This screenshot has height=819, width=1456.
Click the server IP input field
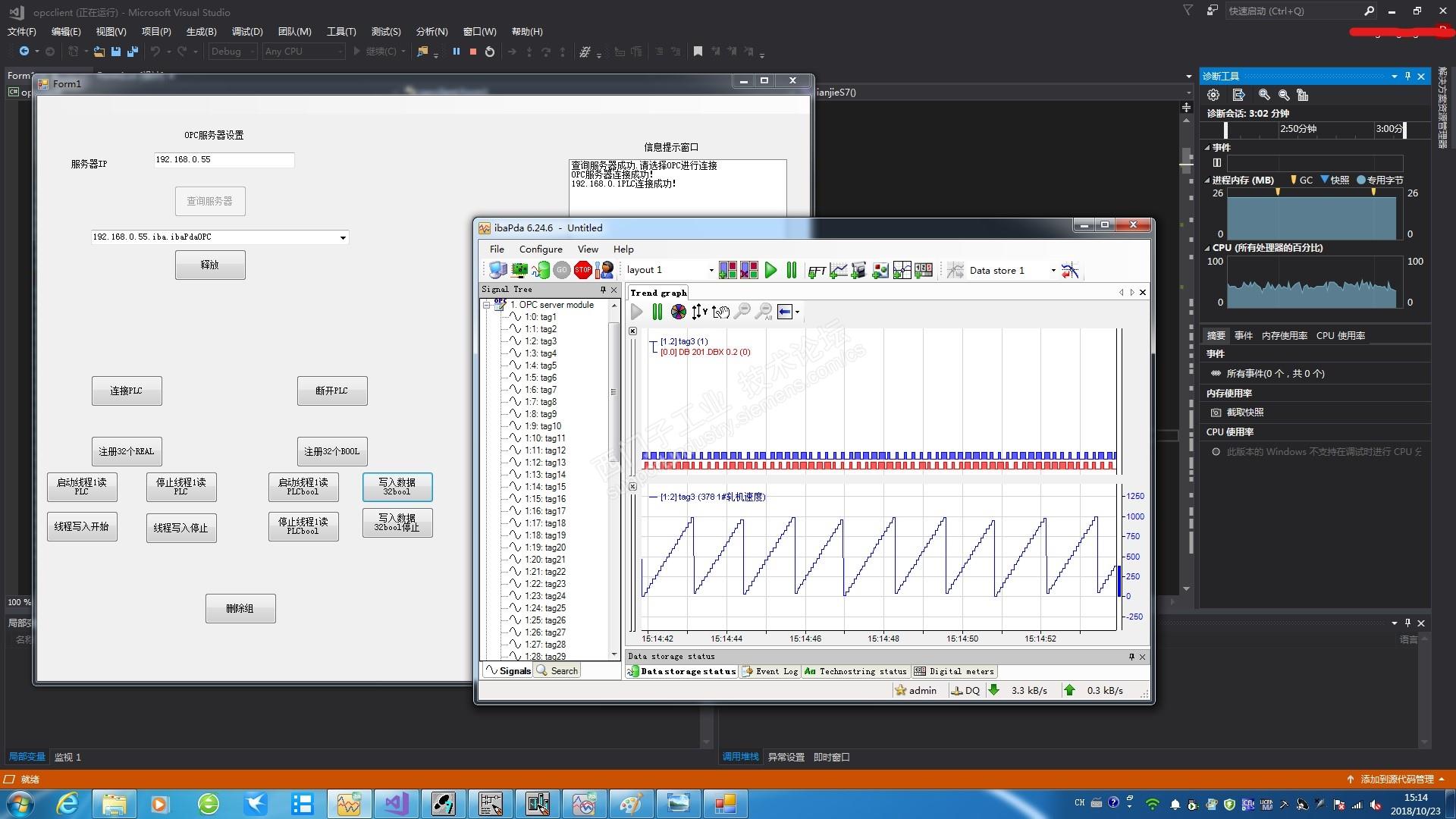pos(223,160)
